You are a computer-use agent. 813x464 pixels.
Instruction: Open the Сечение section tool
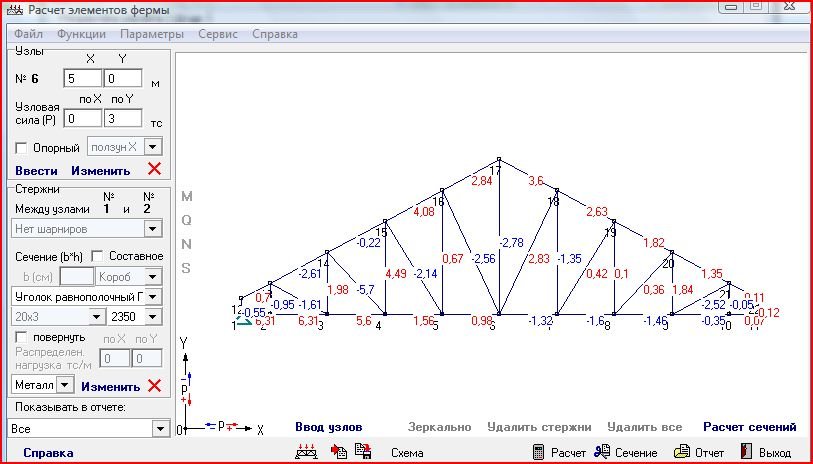click(626, 452)
